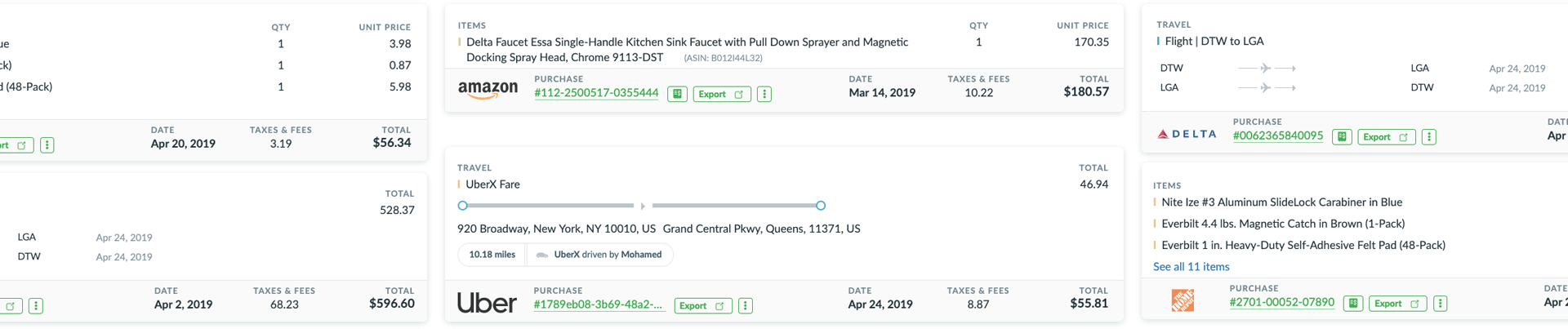The image size is (1568, 329).
Task: Export the Uber ride receipt
Action: click(702, 306)
